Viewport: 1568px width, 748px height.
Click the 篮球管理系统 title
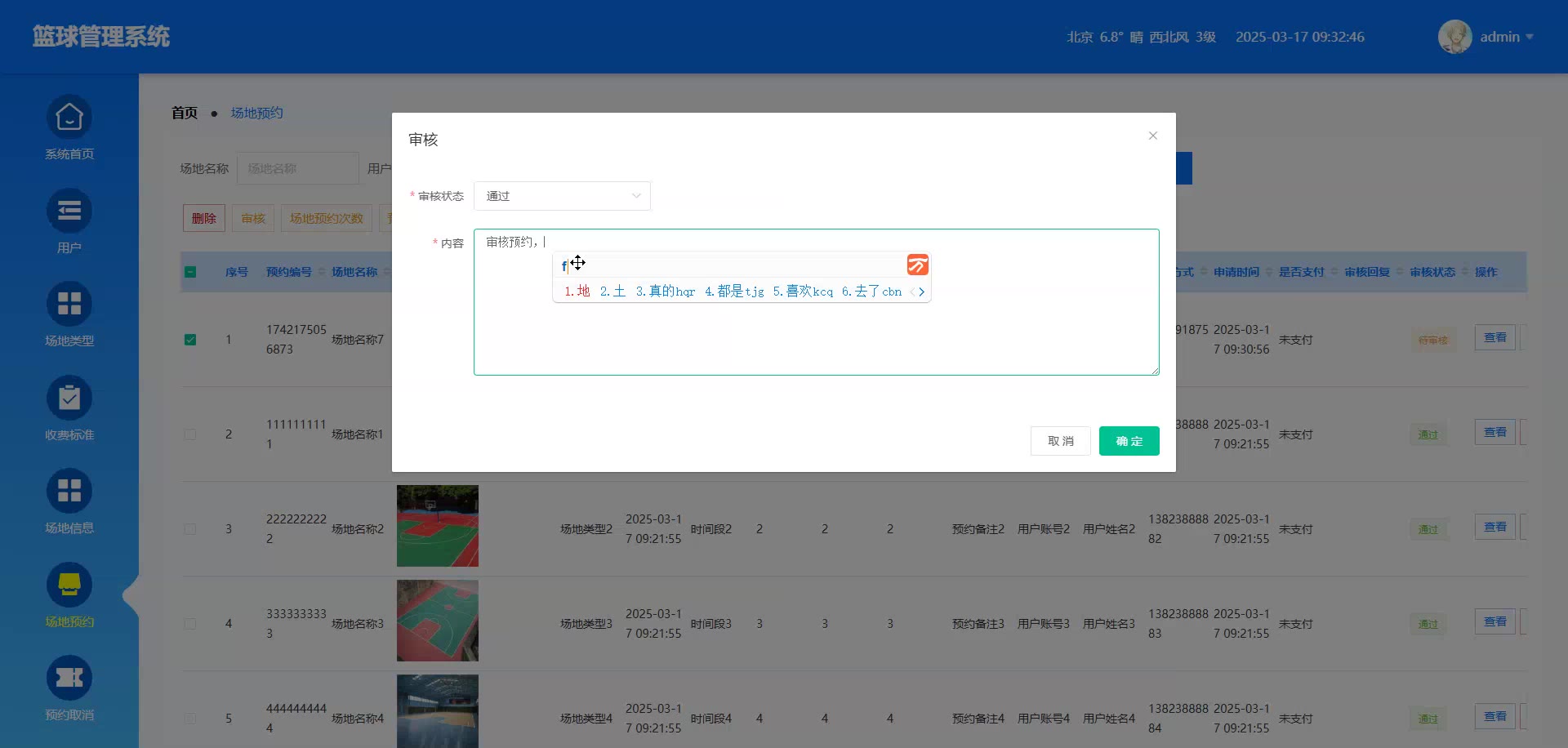coord(101,37)
